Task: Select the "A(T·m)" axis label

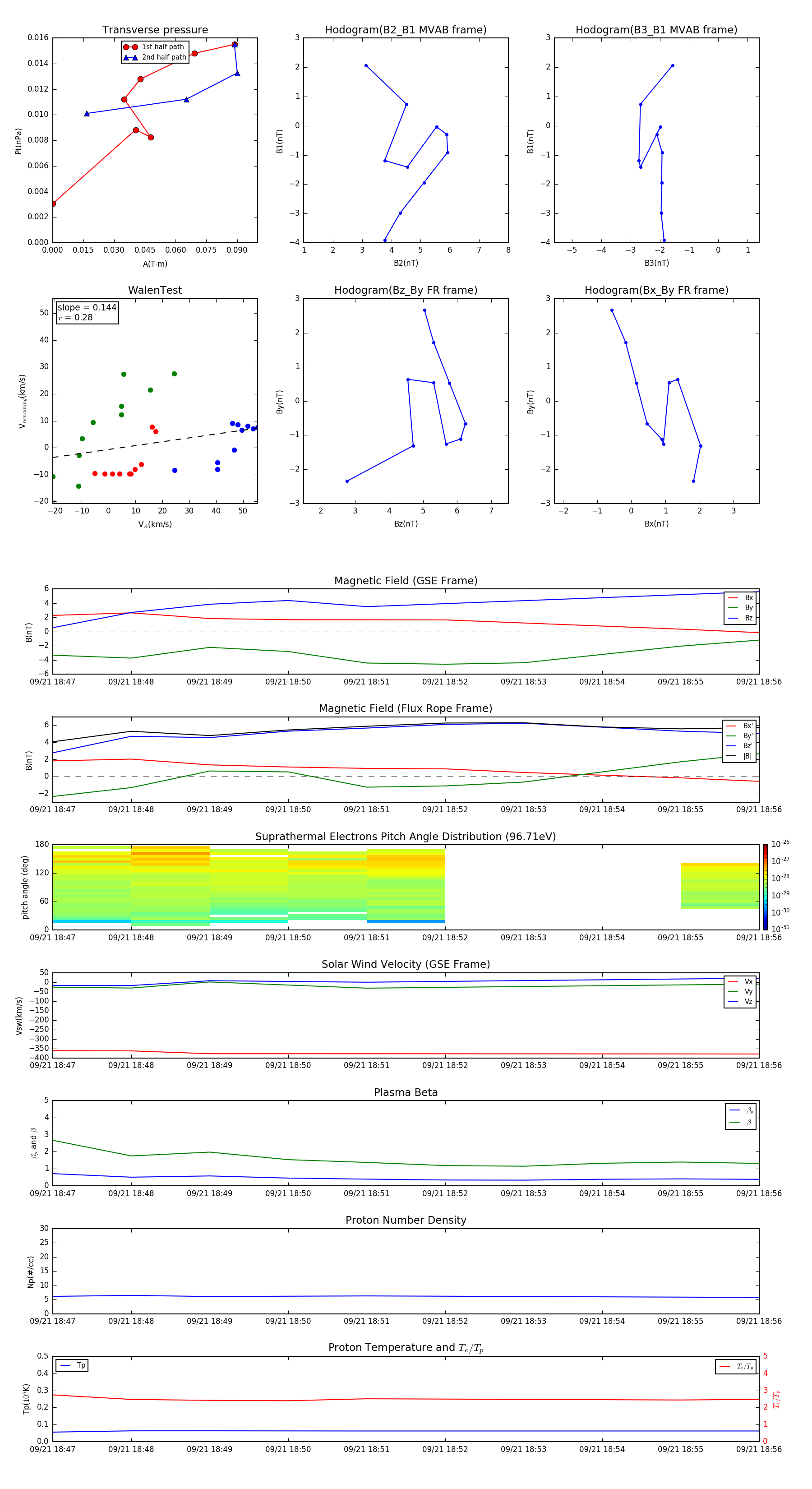Action: (x=155, y=264)
